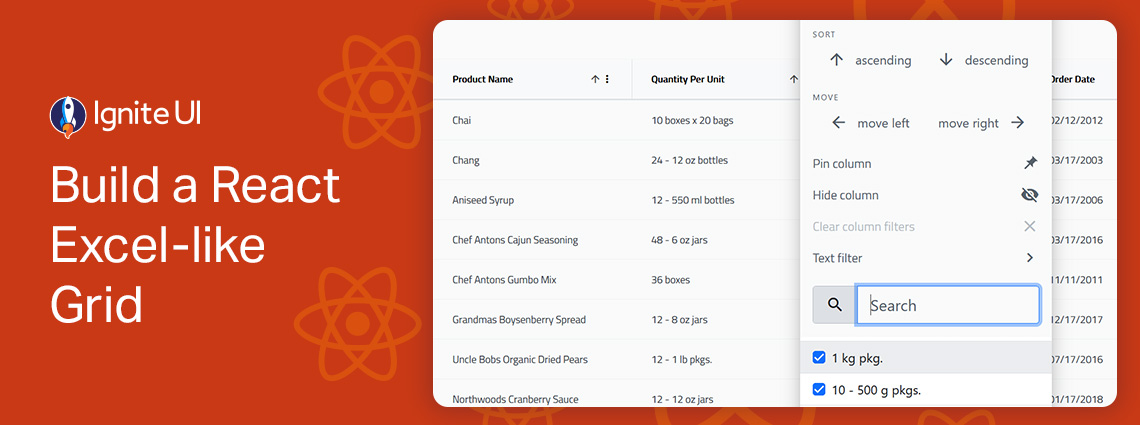Open the Product Name column menu dots
The height and width of the screenshot is (425, 1140).
click(x=608, y=79)
